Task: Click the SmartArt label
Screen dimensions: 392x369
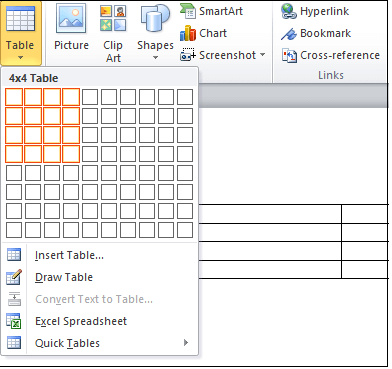Action: tap(221, 11)
